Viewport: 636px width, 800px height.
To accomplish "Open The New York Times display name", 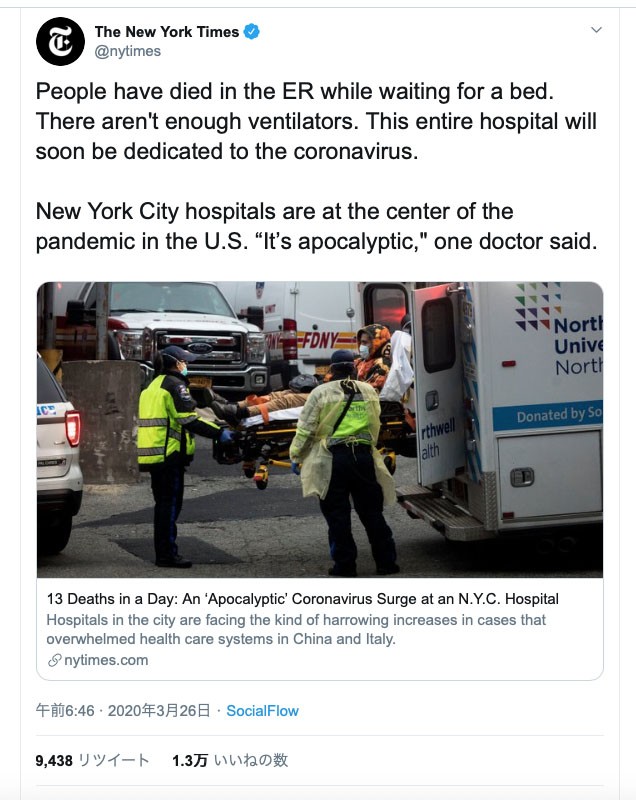I will pos(167,32).
